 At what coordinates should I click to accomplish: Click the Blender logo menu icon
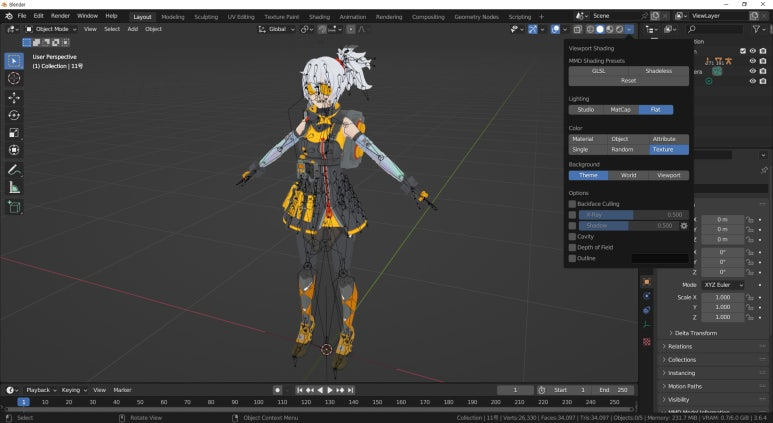tap(8, 16)
